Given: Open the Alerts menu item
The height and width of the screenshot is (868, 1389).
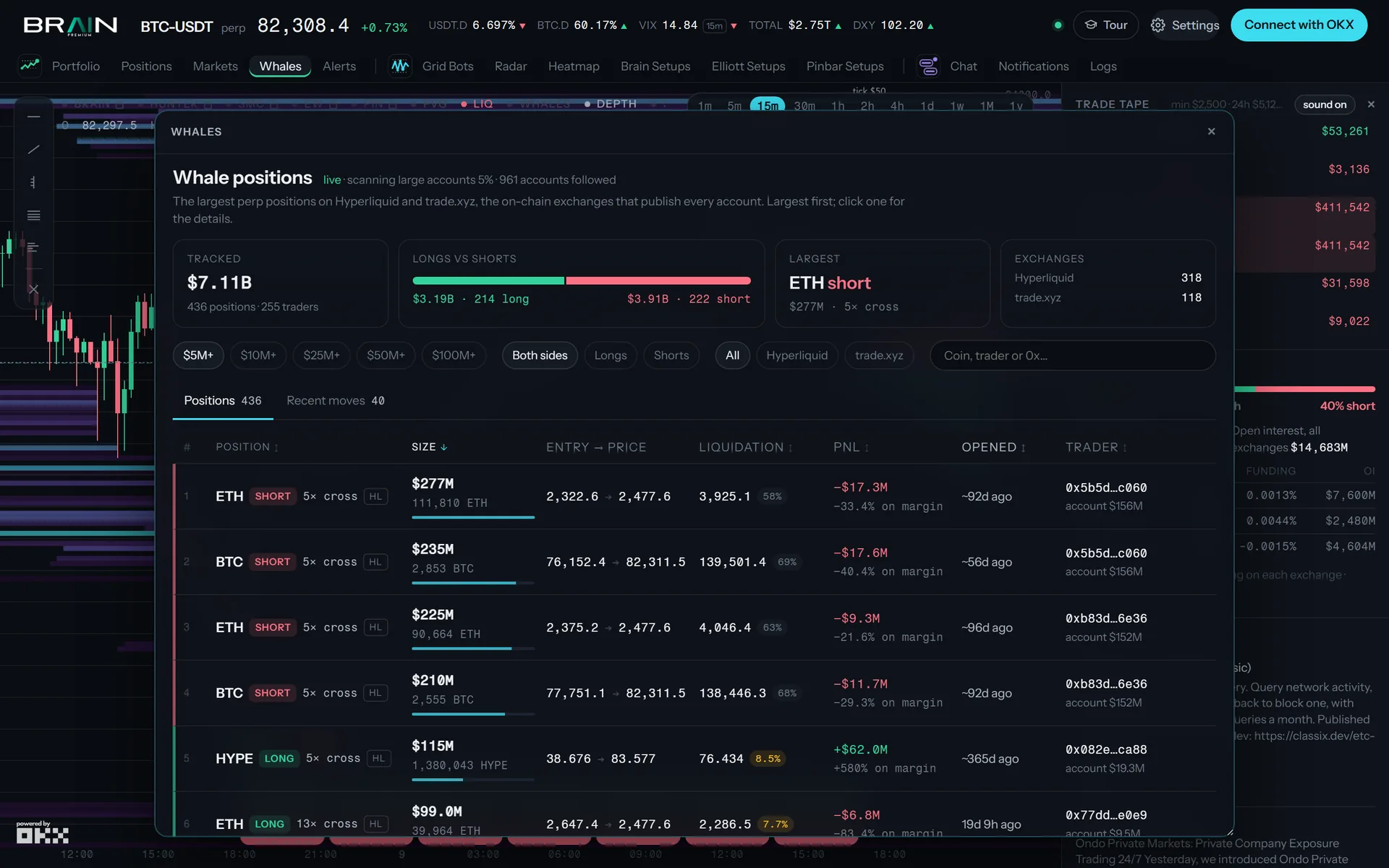Looking at the screenshot, I should 339,66.
